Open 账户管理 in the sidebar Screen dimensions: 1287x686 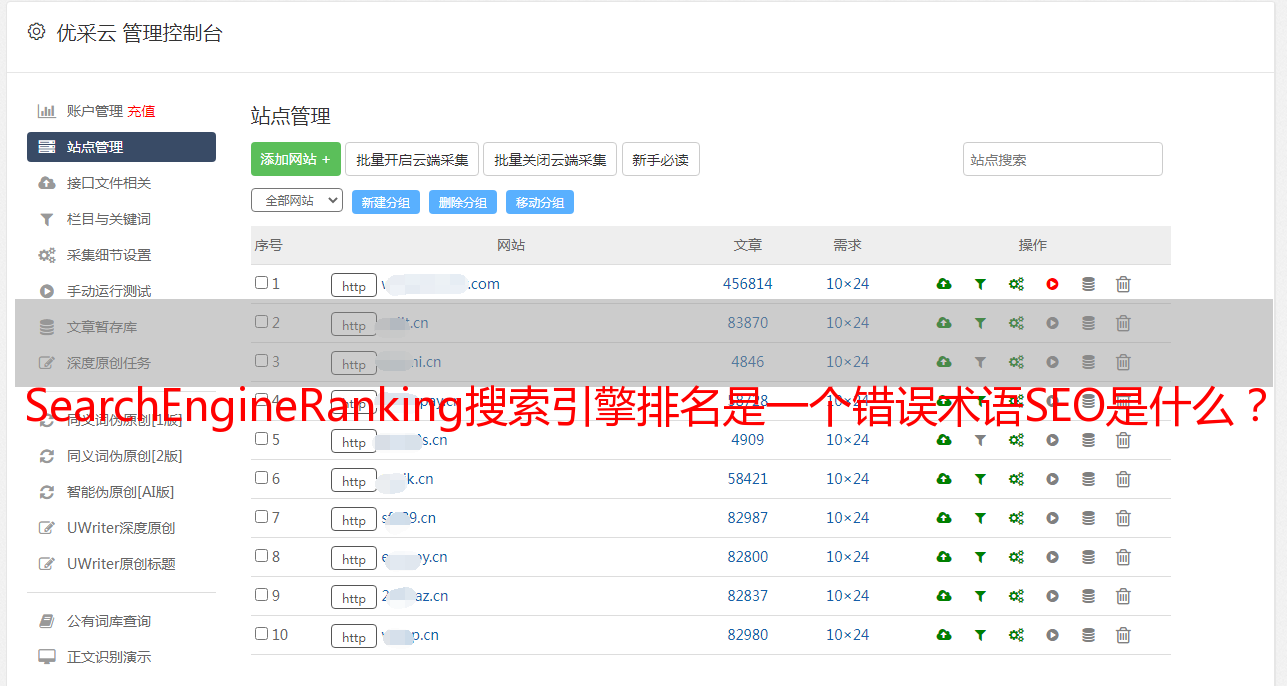click(x=94, y=111)
